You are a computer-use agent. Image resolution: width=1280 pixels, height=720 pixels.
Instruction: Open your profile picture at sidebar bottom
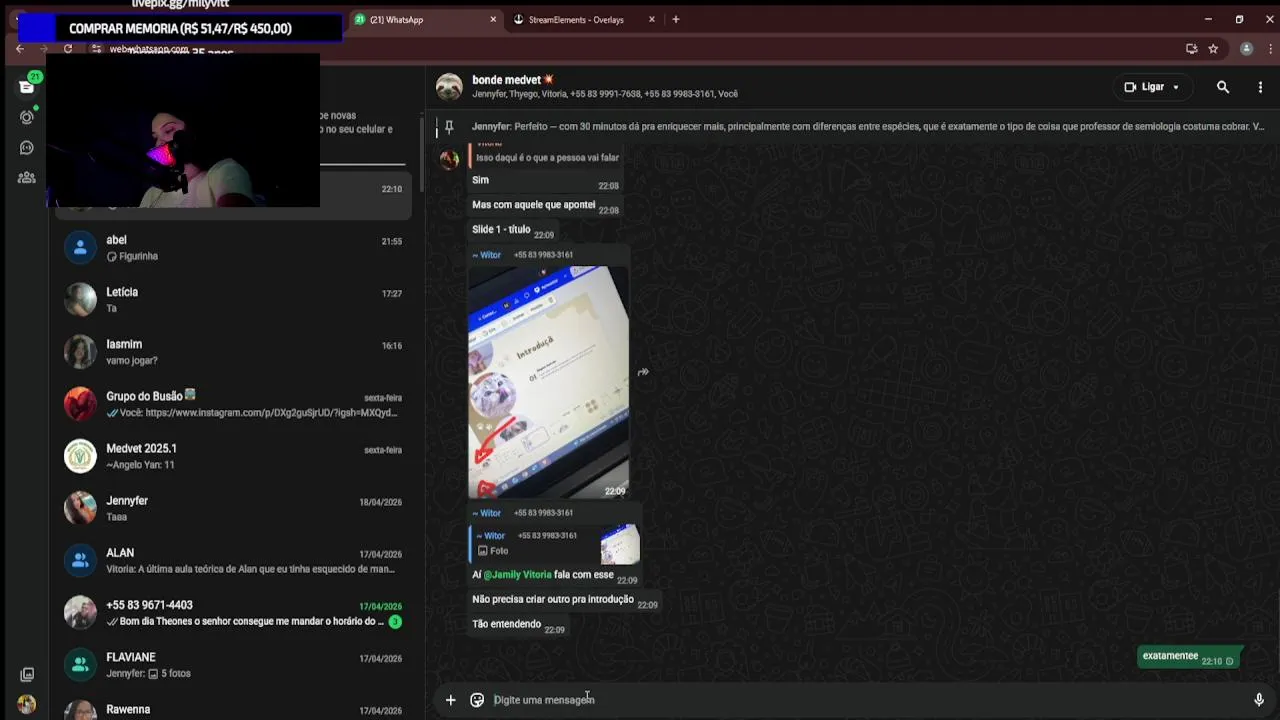pos(27,704)
